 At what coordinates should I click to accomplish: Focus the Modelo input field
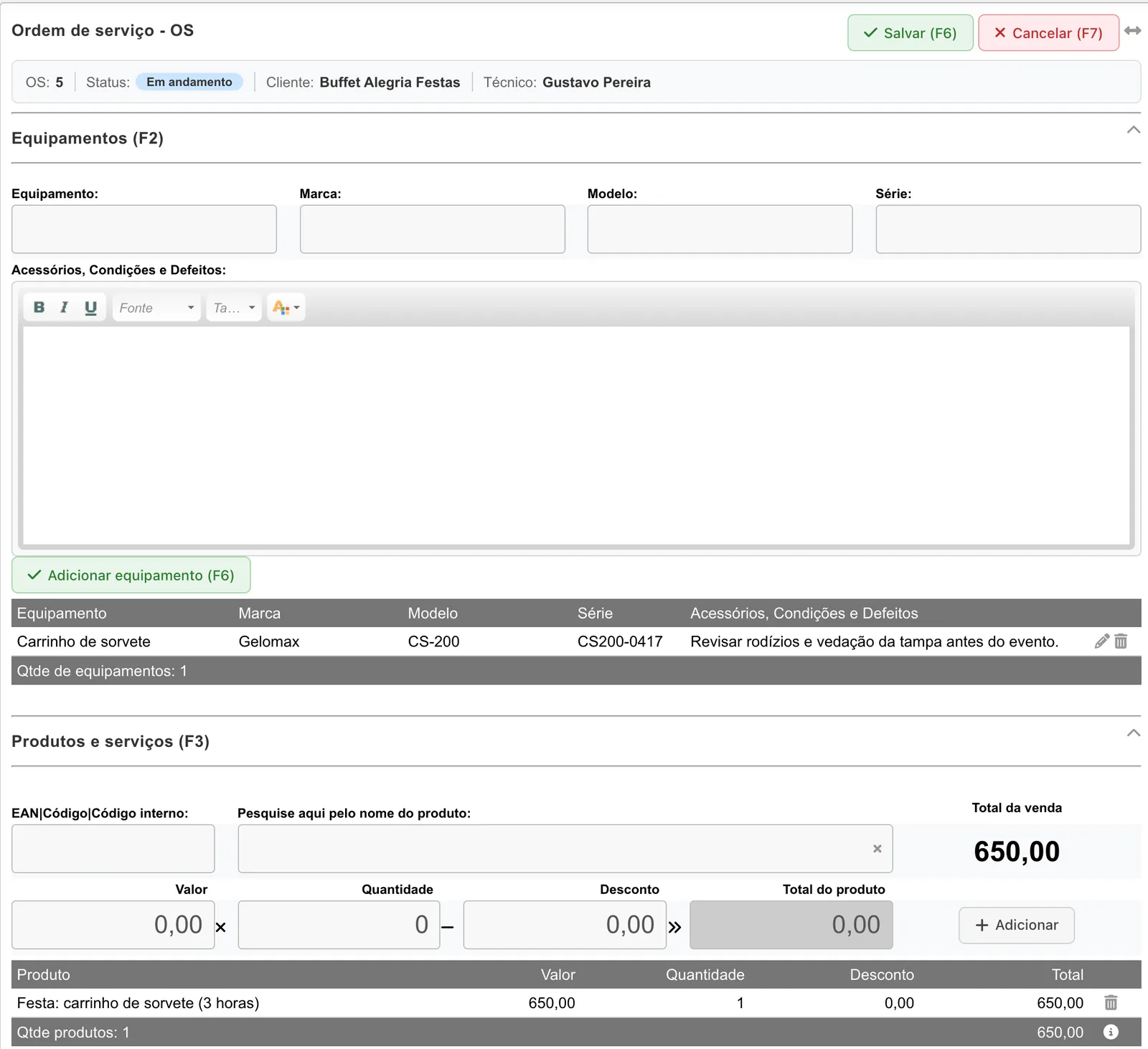(x=720, y=229)
